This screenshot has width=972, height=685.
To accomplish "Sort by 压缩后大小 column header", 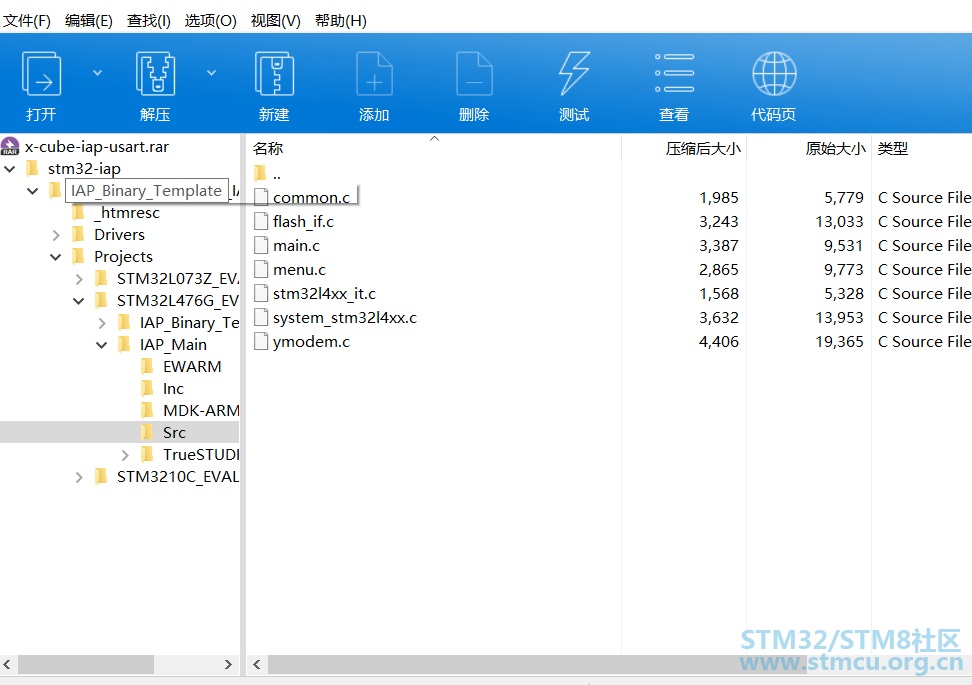I will click(x=703, y=149).
